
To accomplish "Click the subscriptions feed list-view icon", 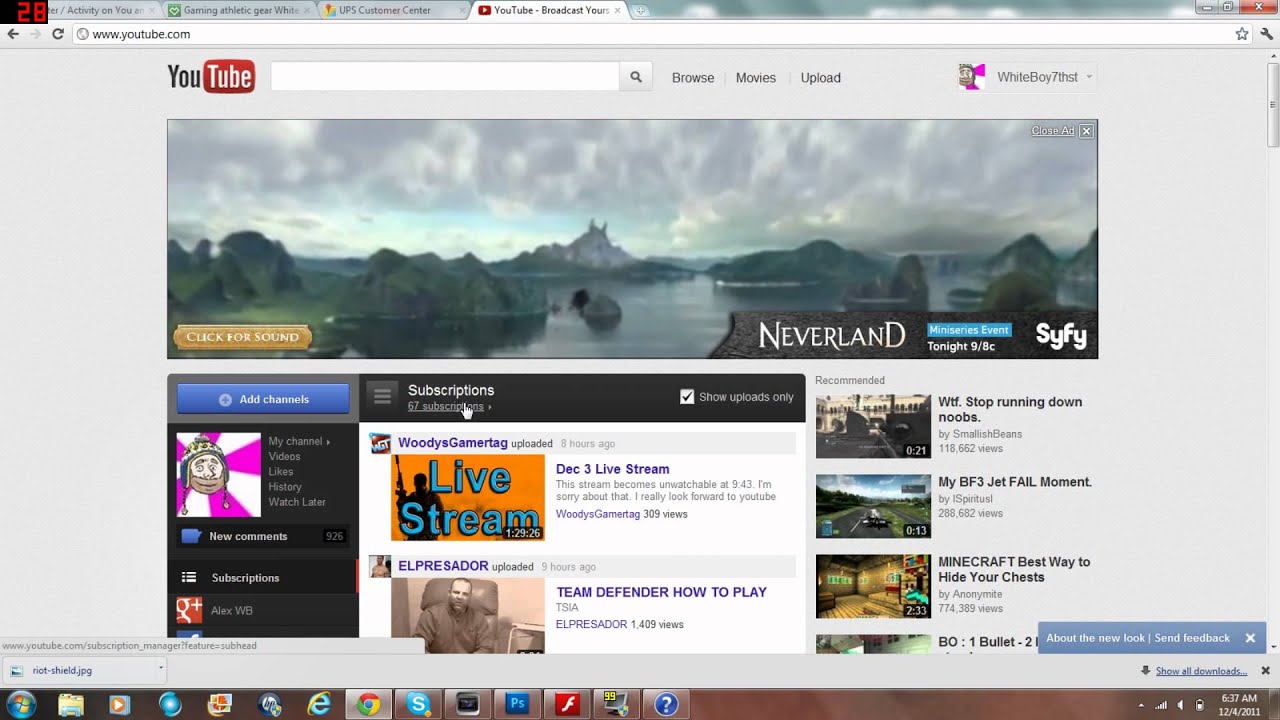I will pos(382,397).
